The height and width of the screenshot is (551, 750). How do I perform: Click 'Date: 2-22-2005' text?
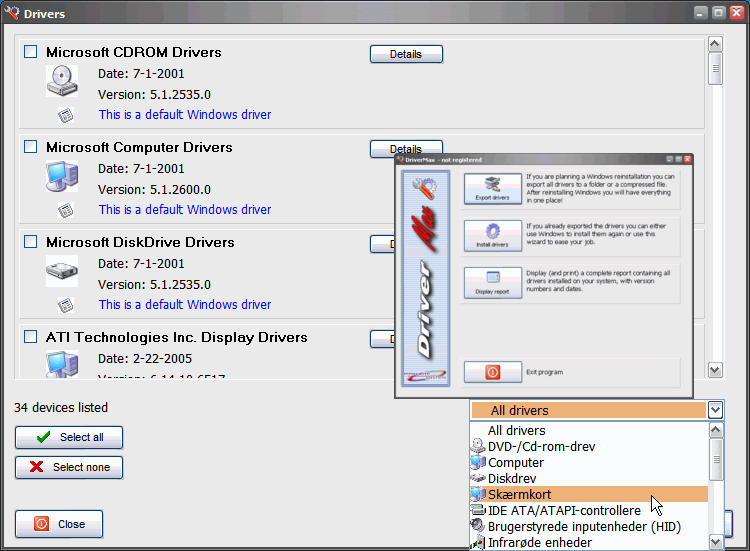coord(145,359)
